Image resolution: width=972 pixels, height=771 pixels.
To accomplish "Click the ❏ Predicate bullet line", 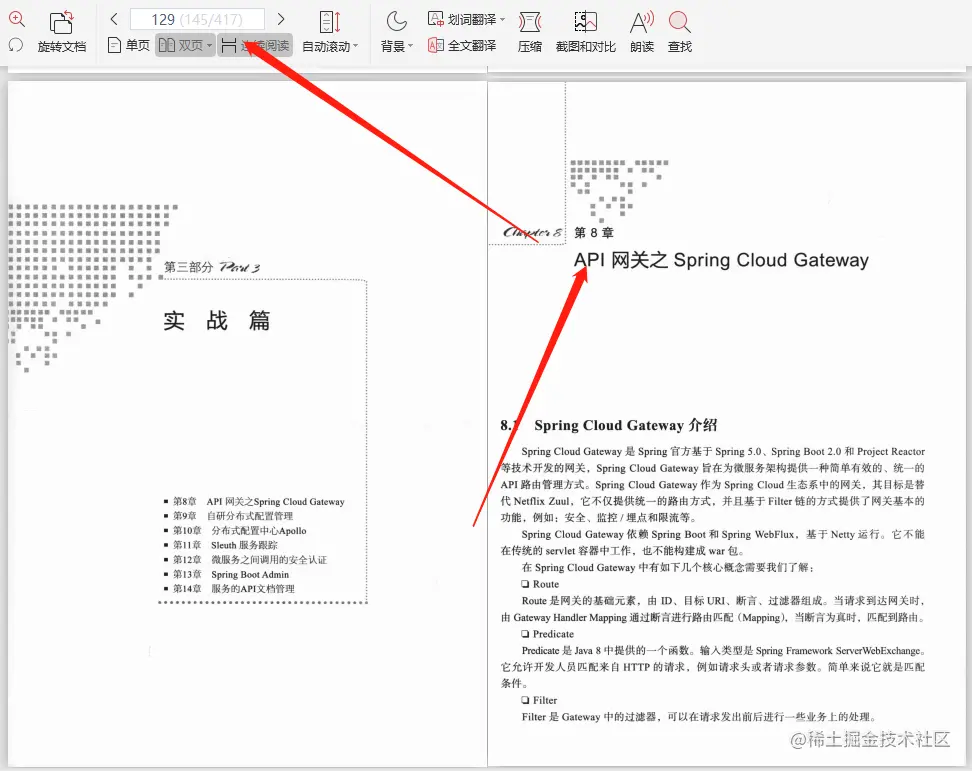I will 547,634.
